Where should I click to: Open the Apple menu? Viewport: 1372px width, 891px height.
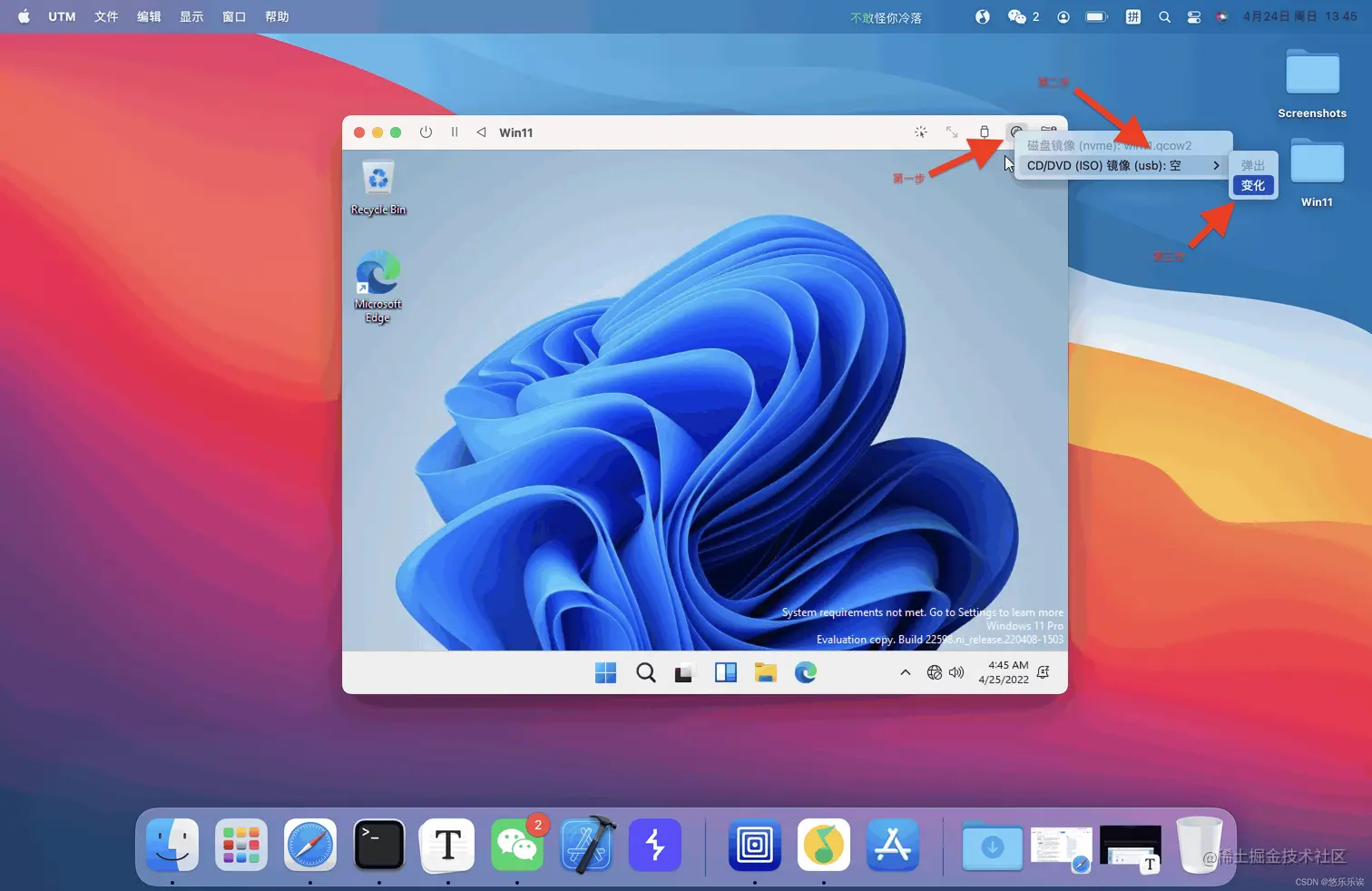[x=24, y=16]
